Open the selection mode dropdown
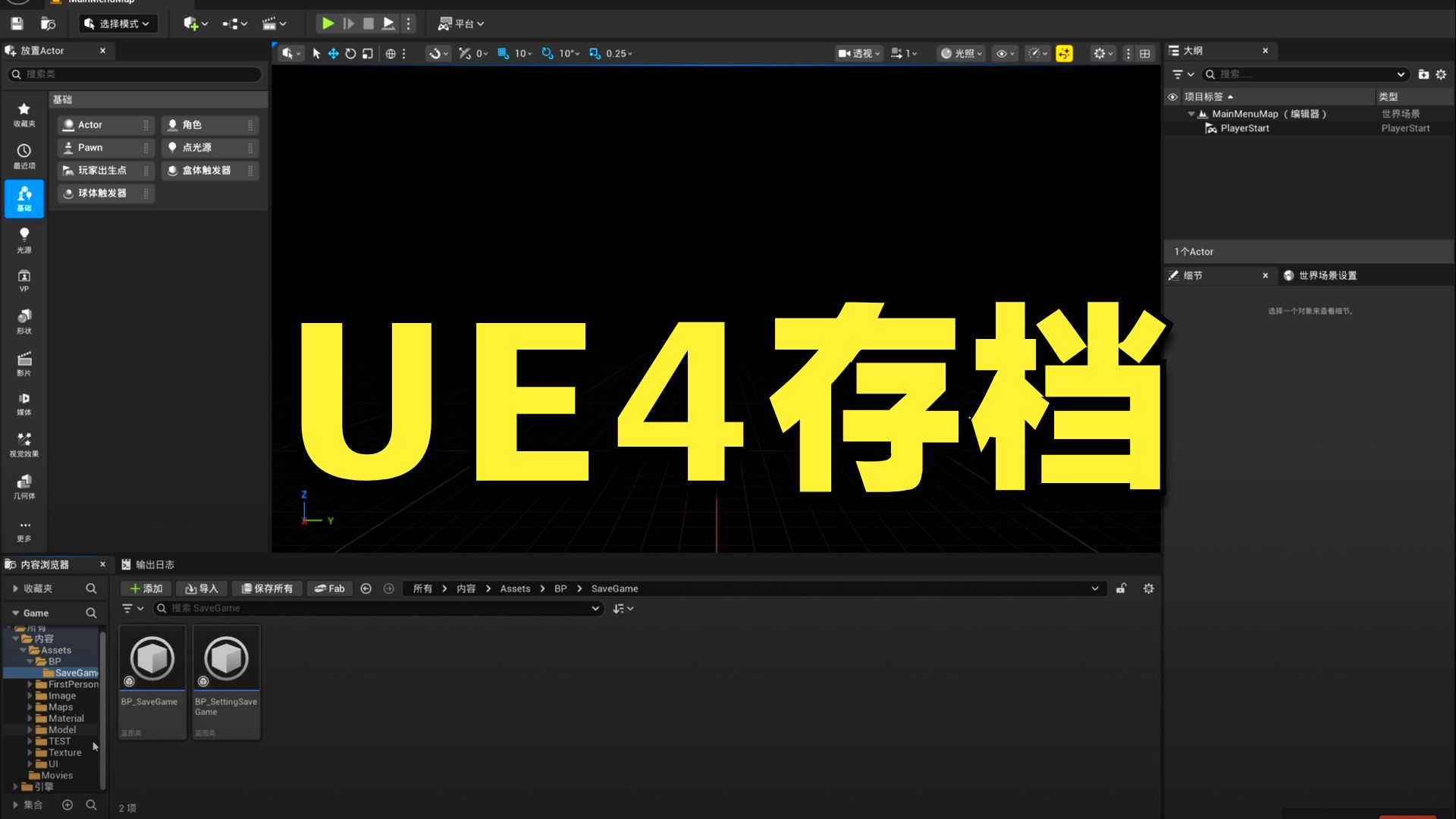The image size is (1456, 819). 118,24
